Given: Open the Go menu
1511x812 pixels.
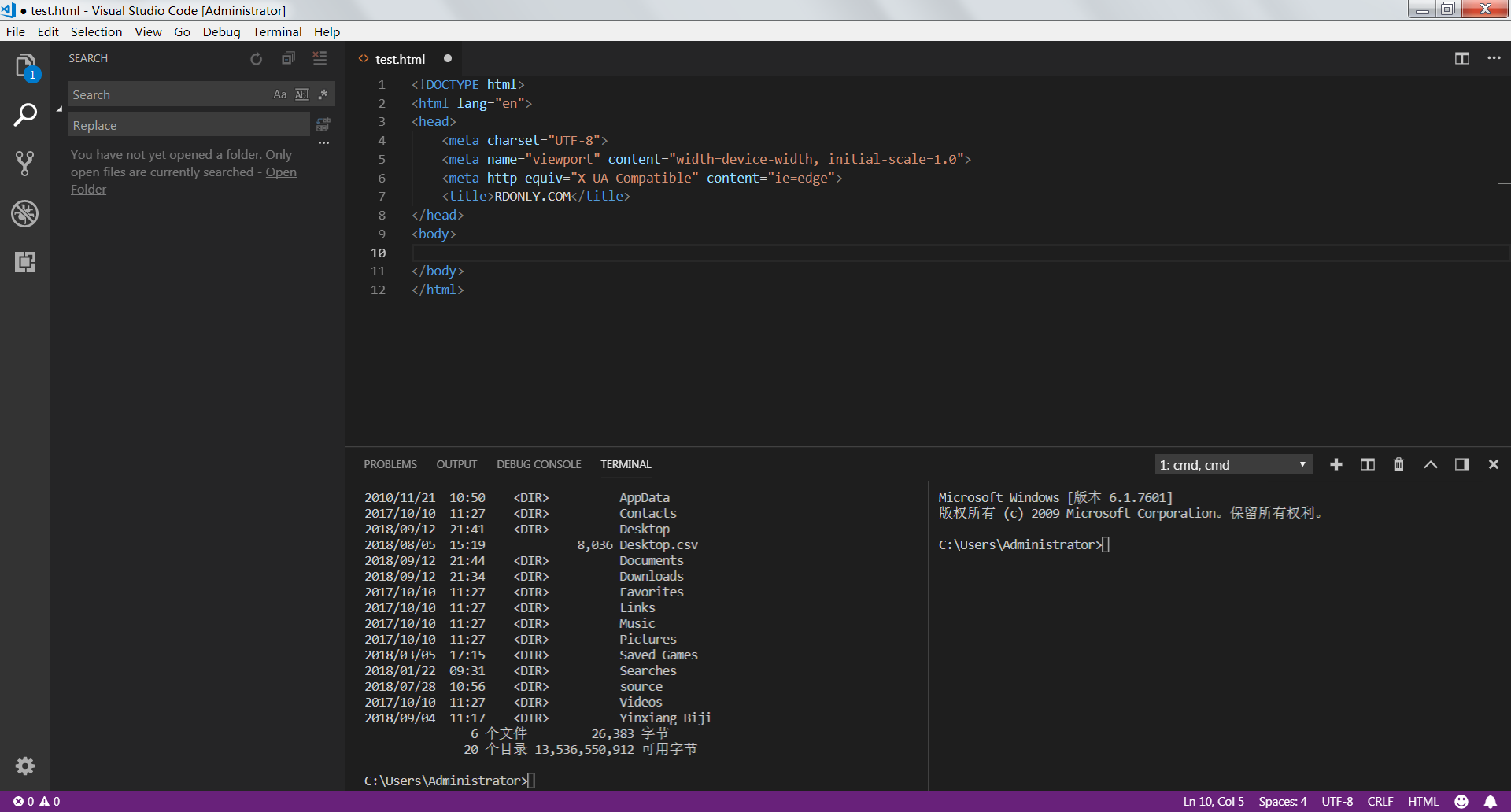Looking at the screenshot, I should (182, 32).
